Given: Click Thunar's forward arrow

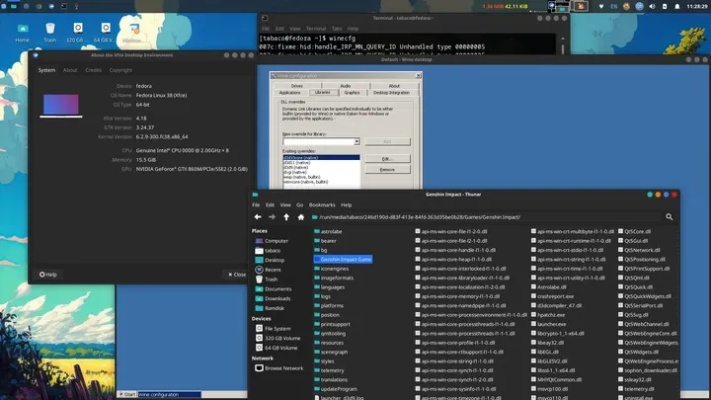Looking at the screenshot, I should pyautogui.click(x=272, y=217).
